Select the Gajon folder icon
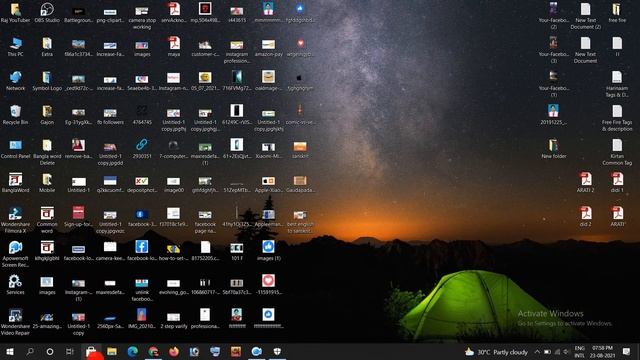 point(47,111)
